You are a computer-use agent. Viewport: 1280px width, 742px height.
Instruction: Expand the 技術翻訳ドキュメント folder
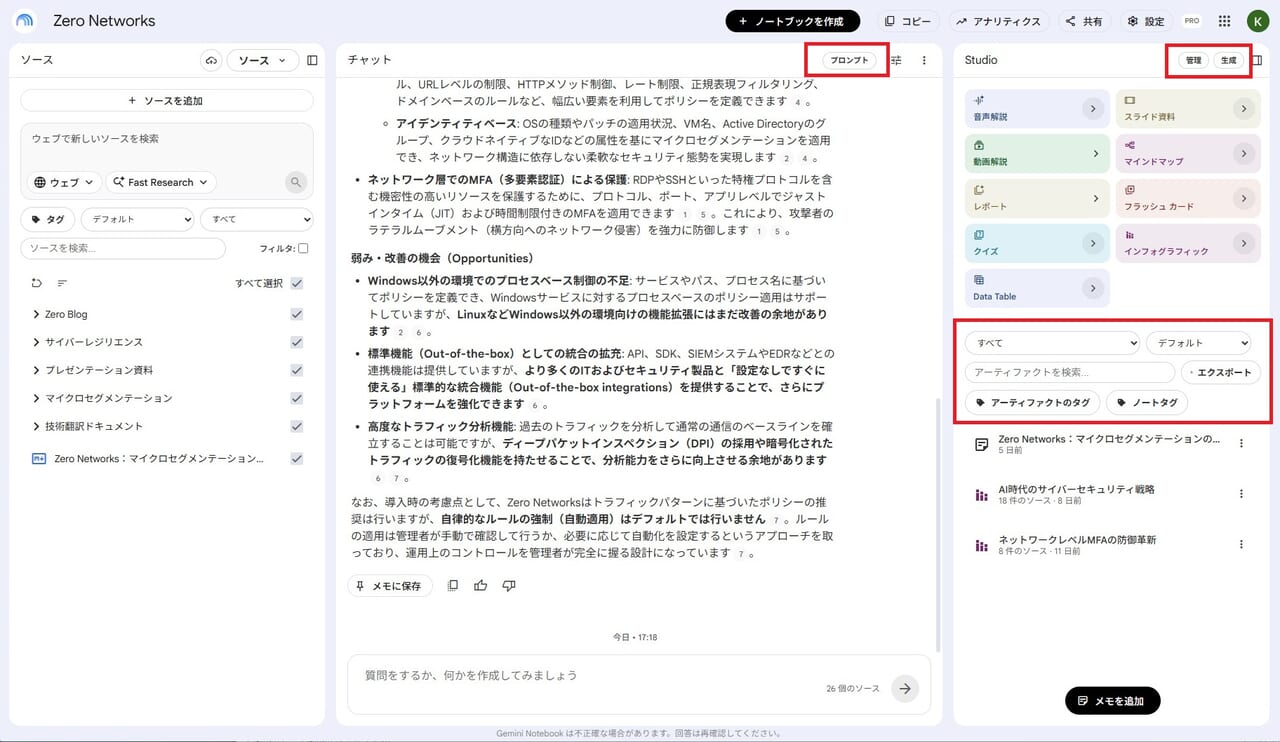pos(36,426)
